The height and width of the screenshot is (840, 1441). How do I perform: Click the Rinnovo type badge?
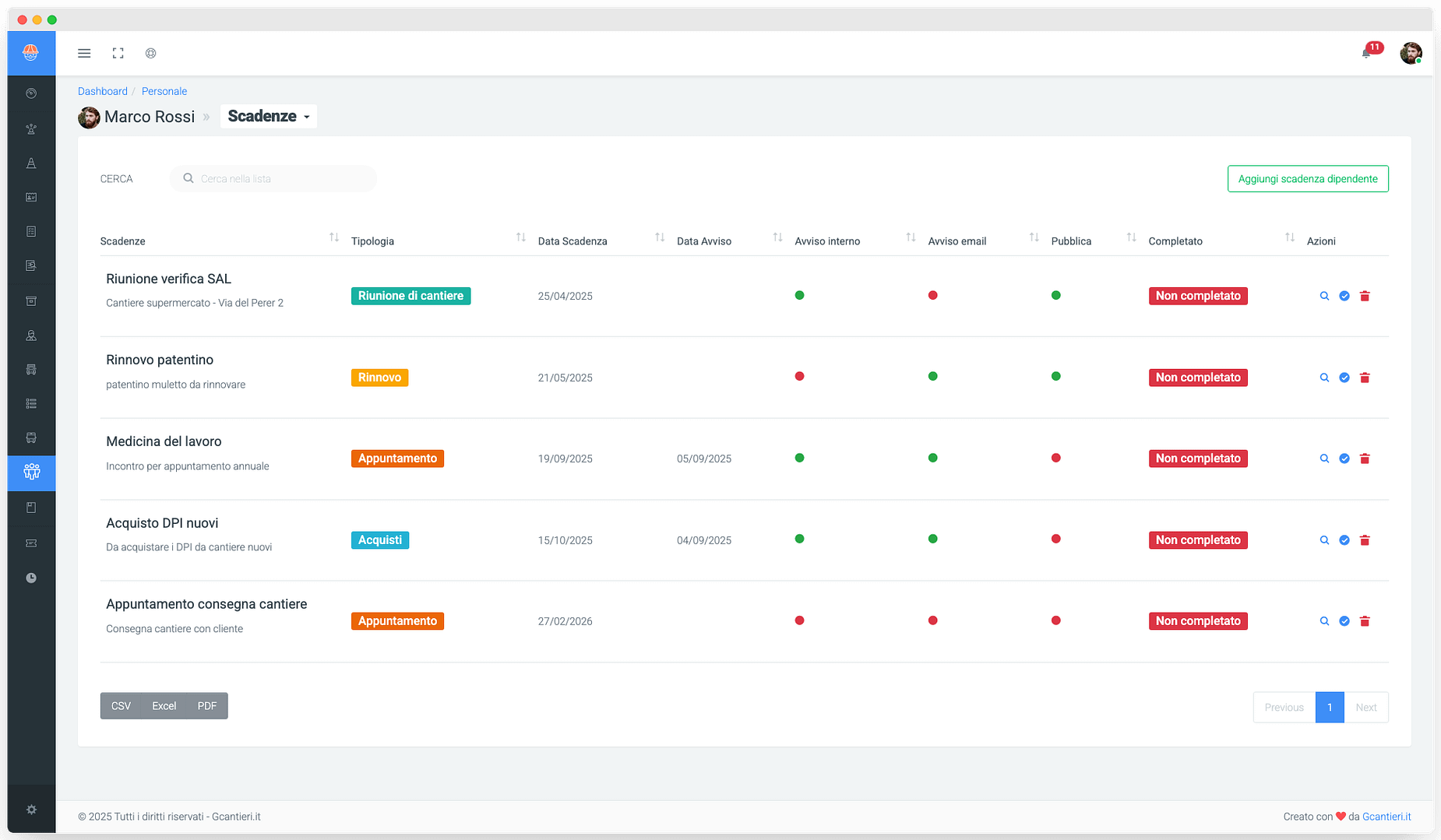pyautogui.click(x=379, y=378)
